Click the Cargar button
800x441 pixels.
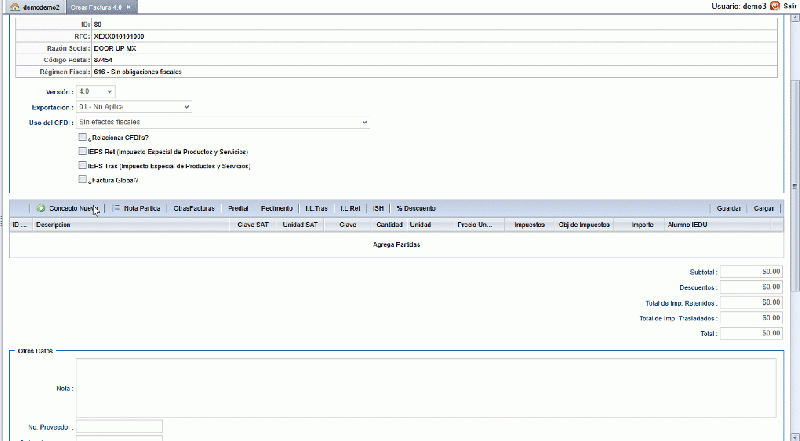pos(764,208)
